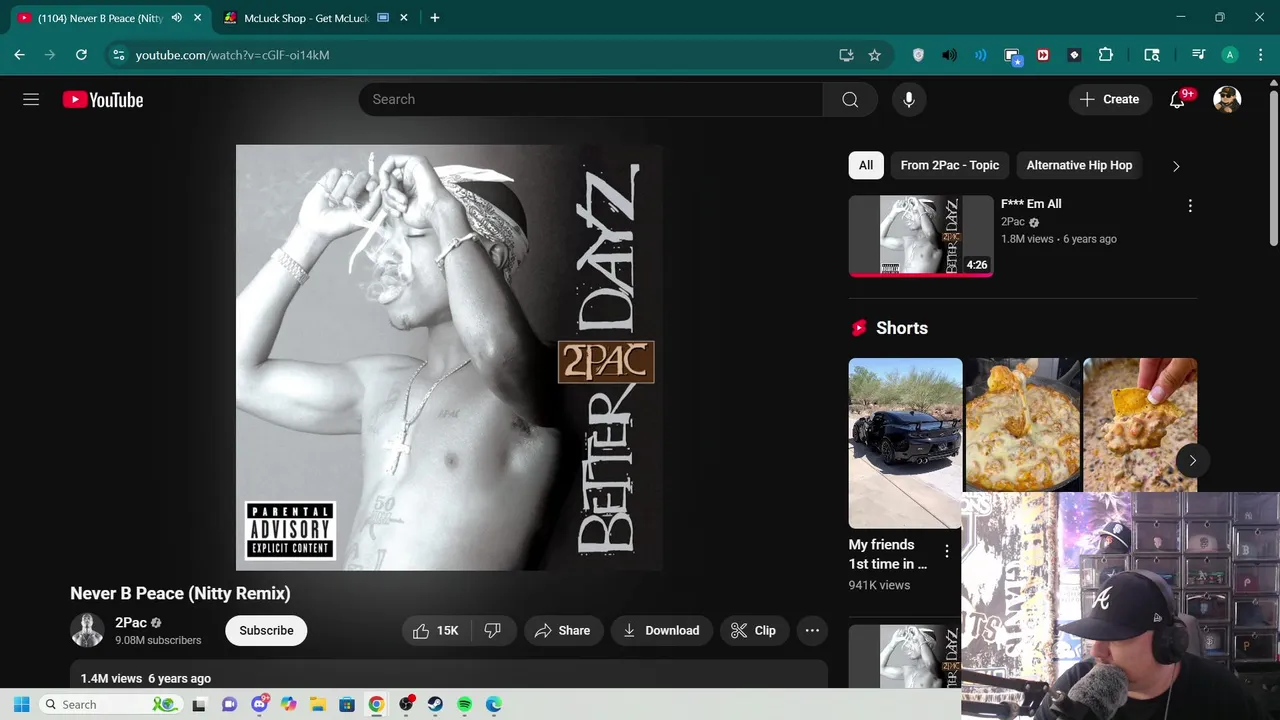
Task: Start voice search with the microphone icon
Action: 909,99
